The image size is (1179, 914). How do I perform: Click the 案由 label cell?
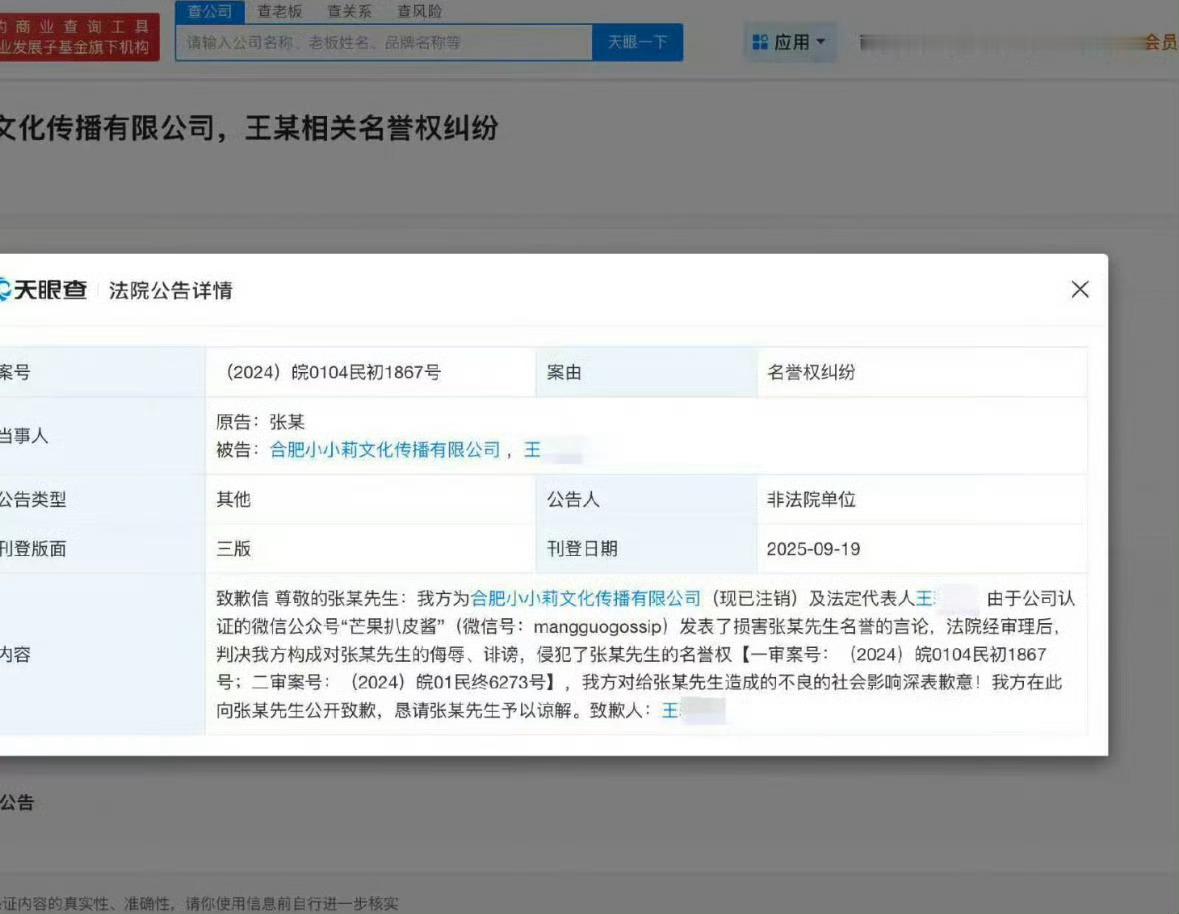click(x=647, y=372)
